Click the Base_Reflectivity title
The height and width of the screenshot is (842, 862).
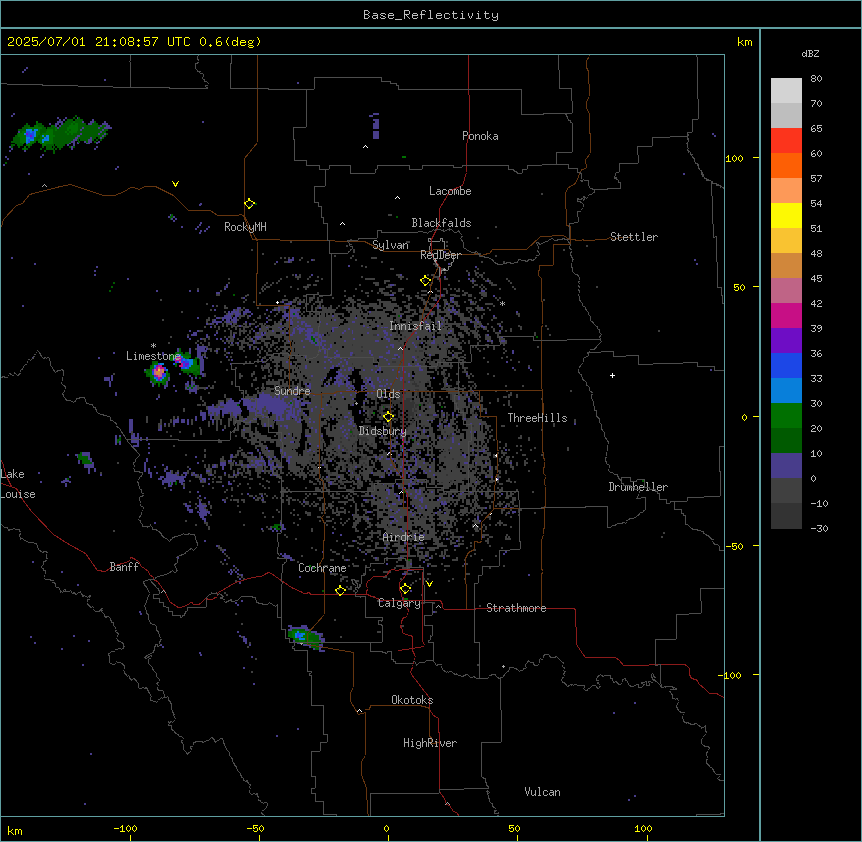(431, 15)
